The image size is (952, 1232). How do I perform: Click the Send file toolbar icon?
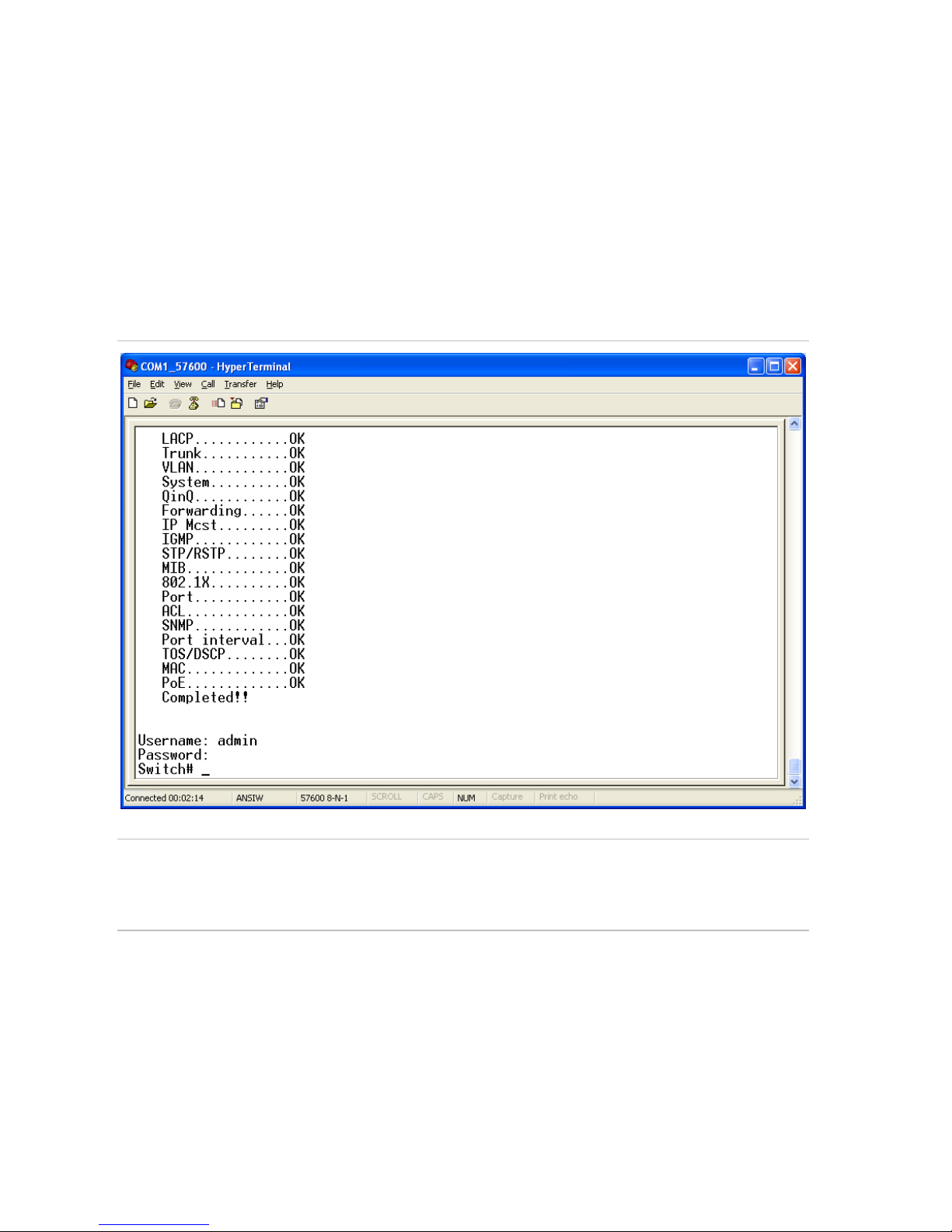coord(218,403)
